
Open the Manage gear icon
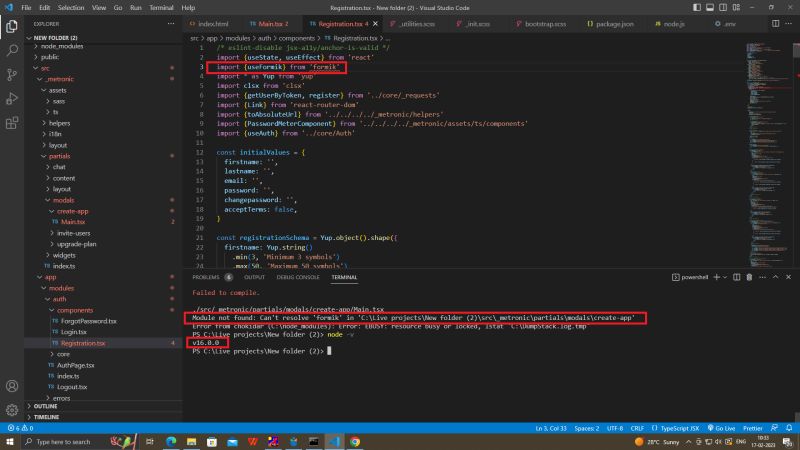(12, 410)
